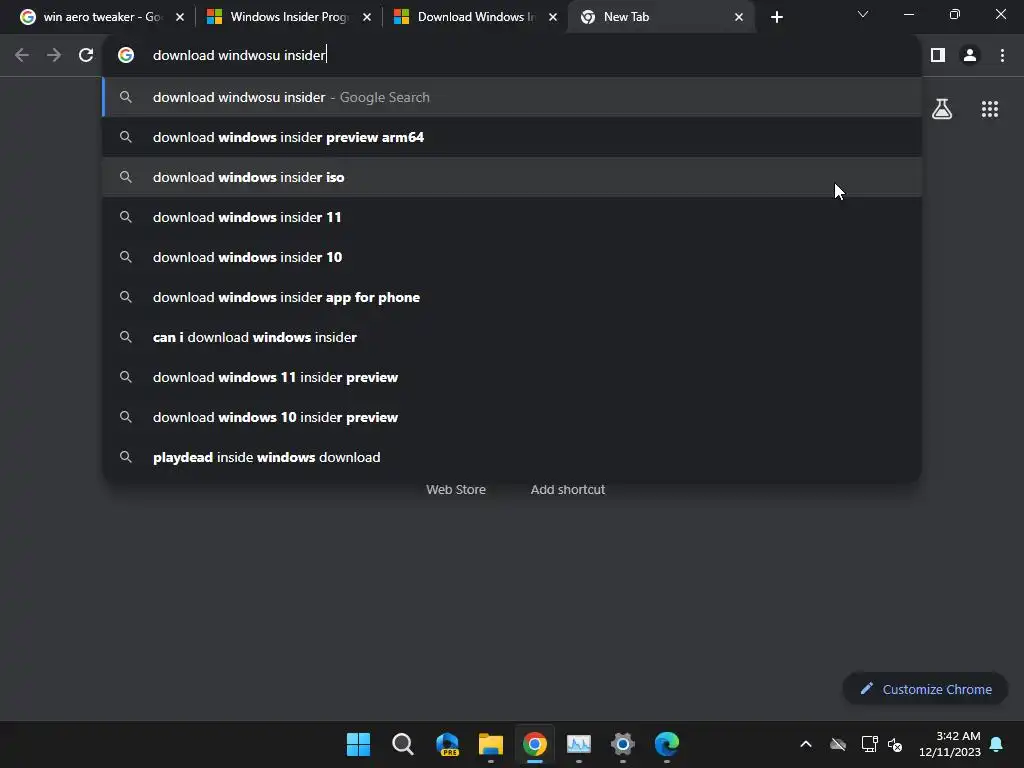This screenshot has height=768, width=1024.
Task: Switch to the Download Windows Insider tab
Action: click(475, 17)
